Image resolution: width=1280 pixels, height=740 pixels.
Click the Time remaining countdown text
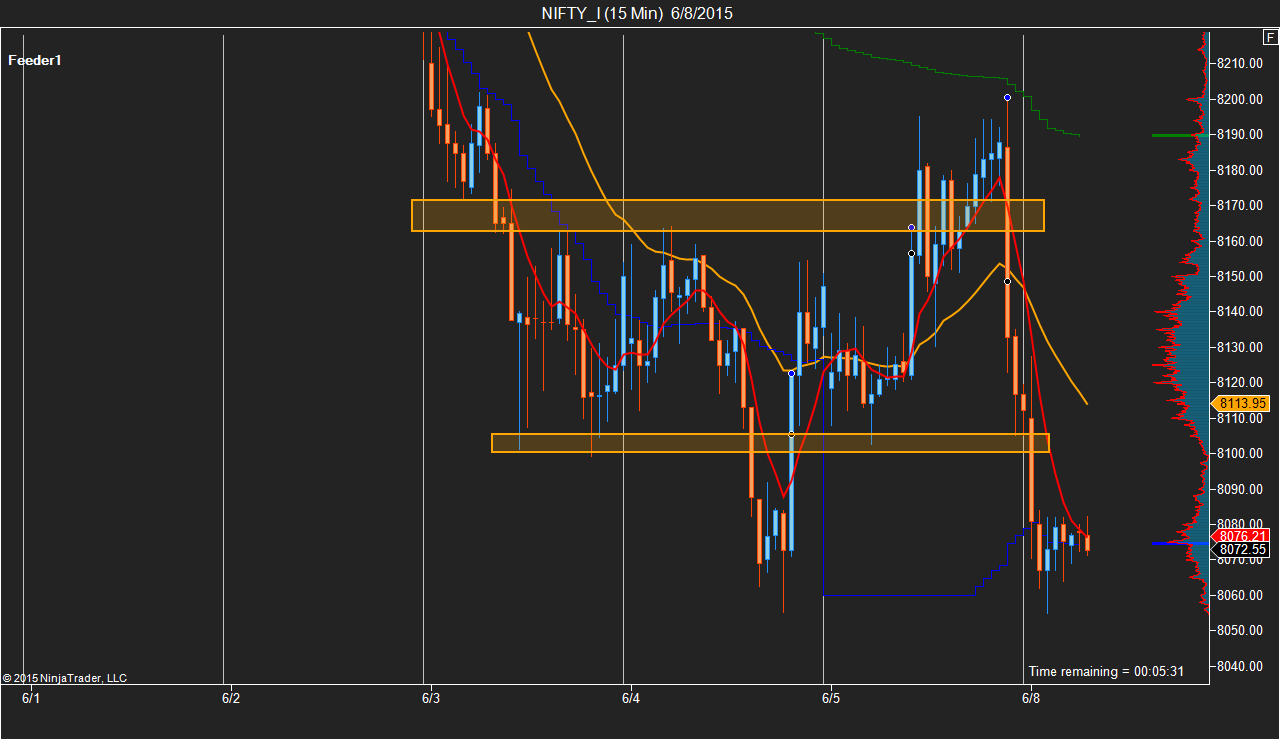(x=1106, y=671)
